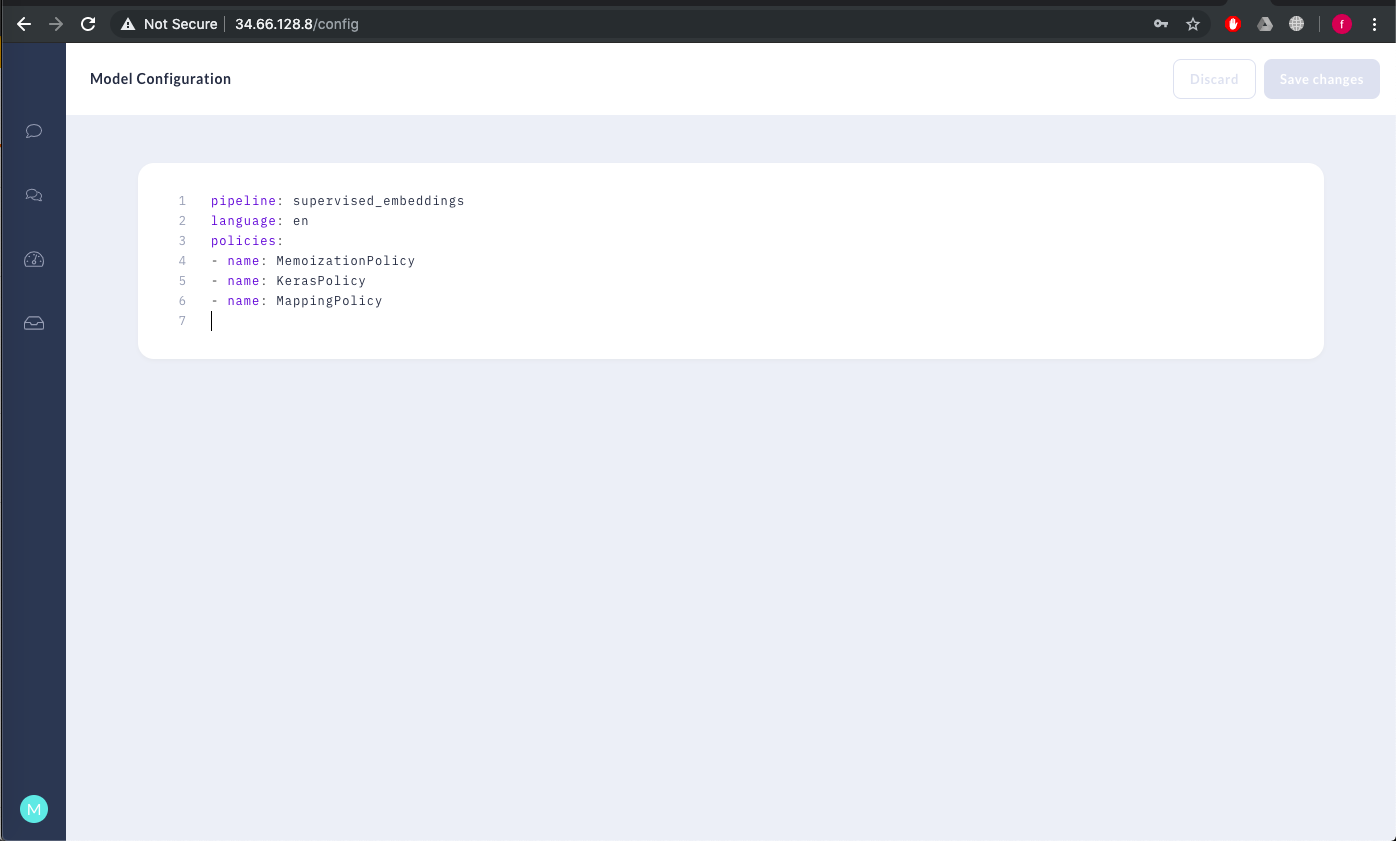Click the Not Secure site warning
1396x841 pixels.
point(169,24)
